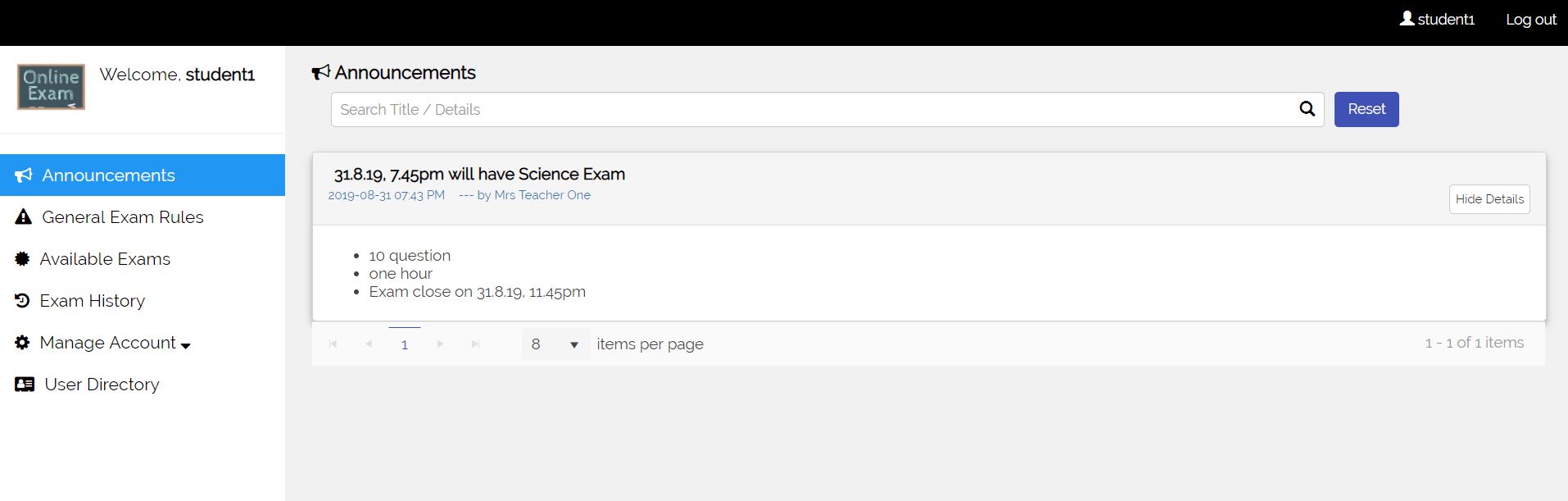
Task: Open Announcements in the sidebar
Action: (108, 175)
